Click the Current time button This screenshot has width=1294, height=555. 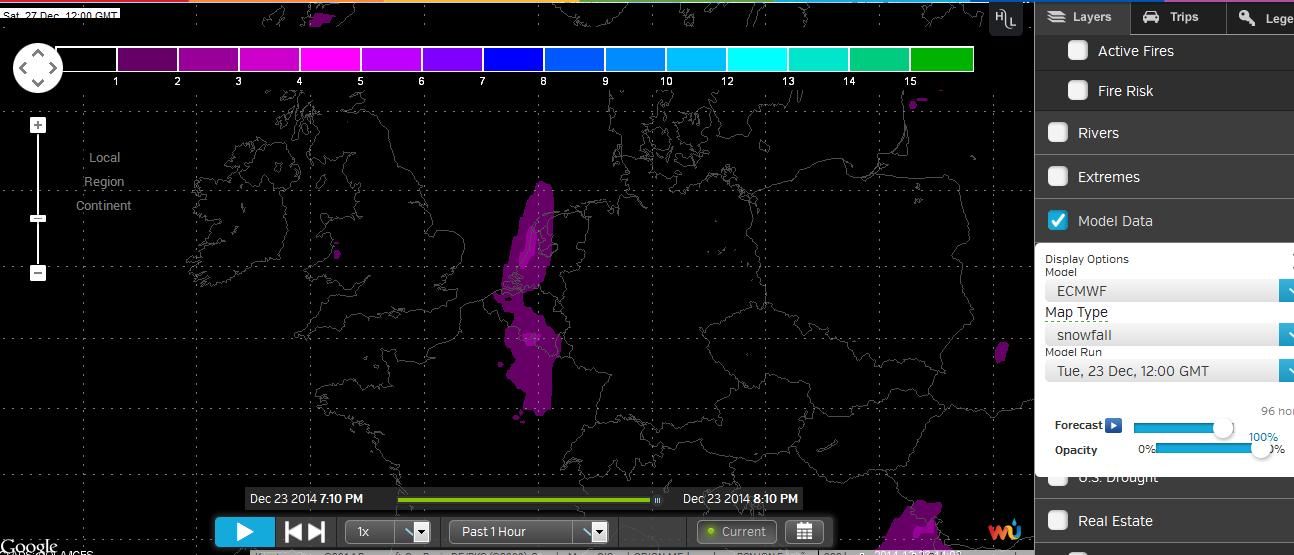pos(736,531)
